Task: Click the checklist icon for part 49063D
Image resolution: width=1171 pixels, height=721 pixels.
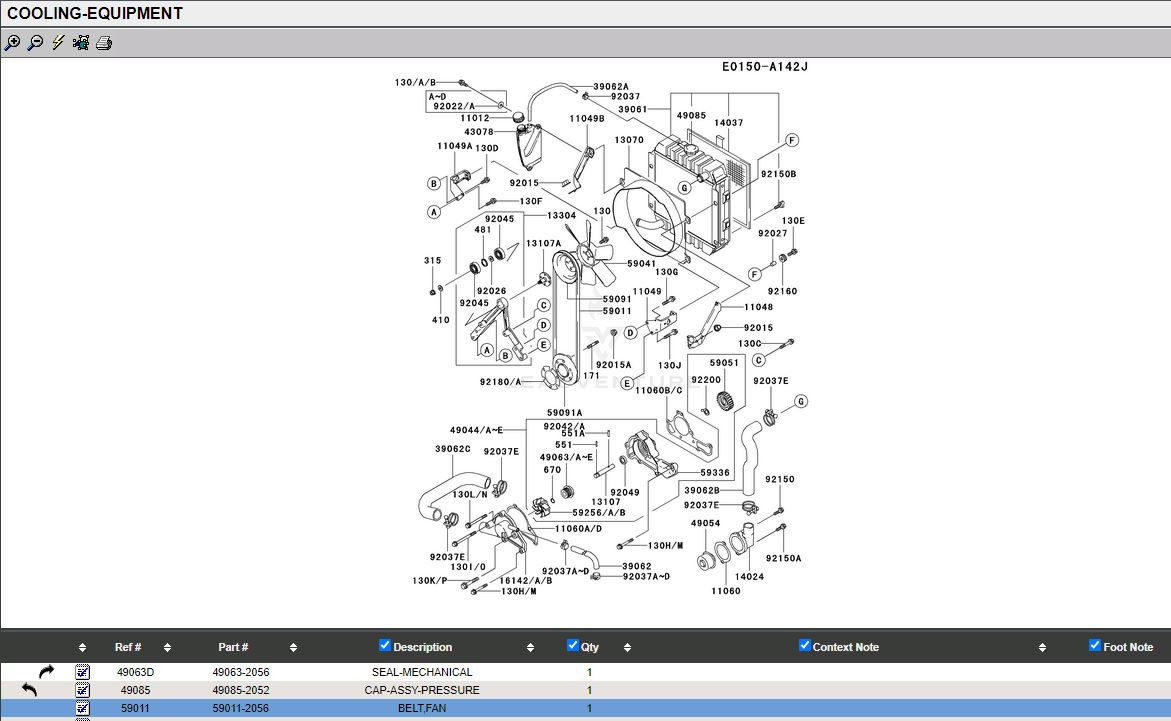Action: click(x=83, y=672)
